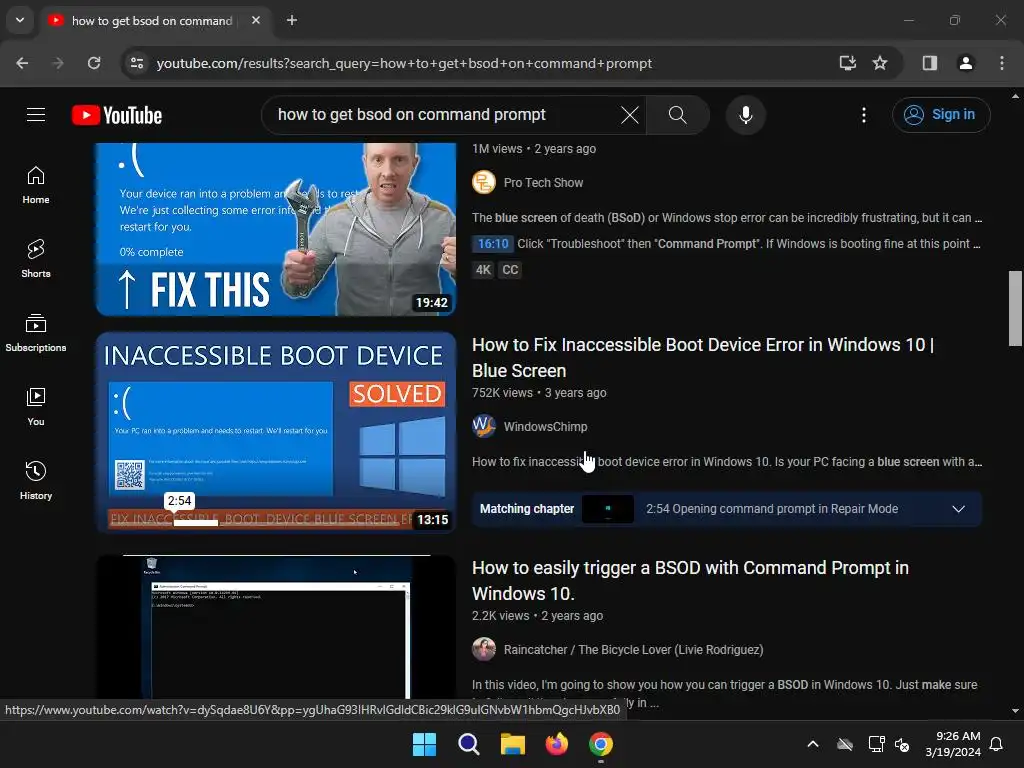
Task: Click the 4K badge
Action: 483,270
